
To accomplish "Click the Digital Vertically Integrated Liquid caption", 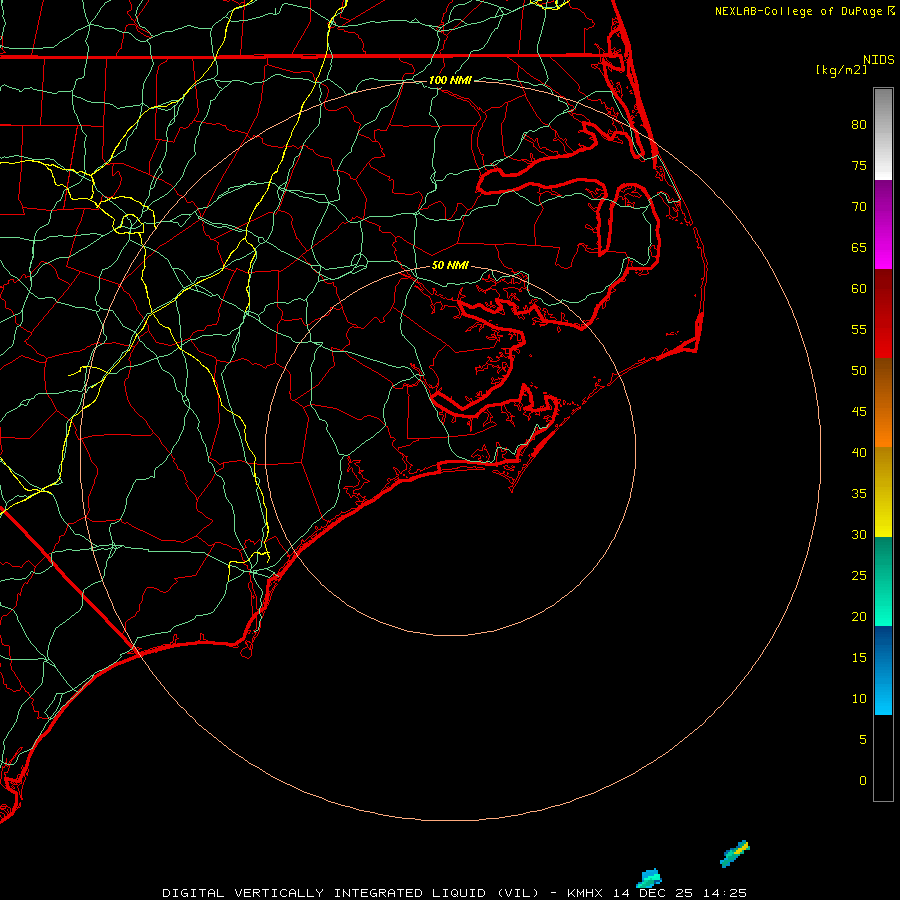I will [x=351, y=893].
